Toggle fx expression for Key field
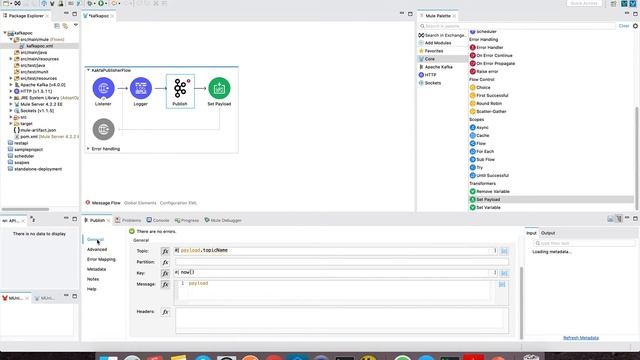 coord(165,273)
